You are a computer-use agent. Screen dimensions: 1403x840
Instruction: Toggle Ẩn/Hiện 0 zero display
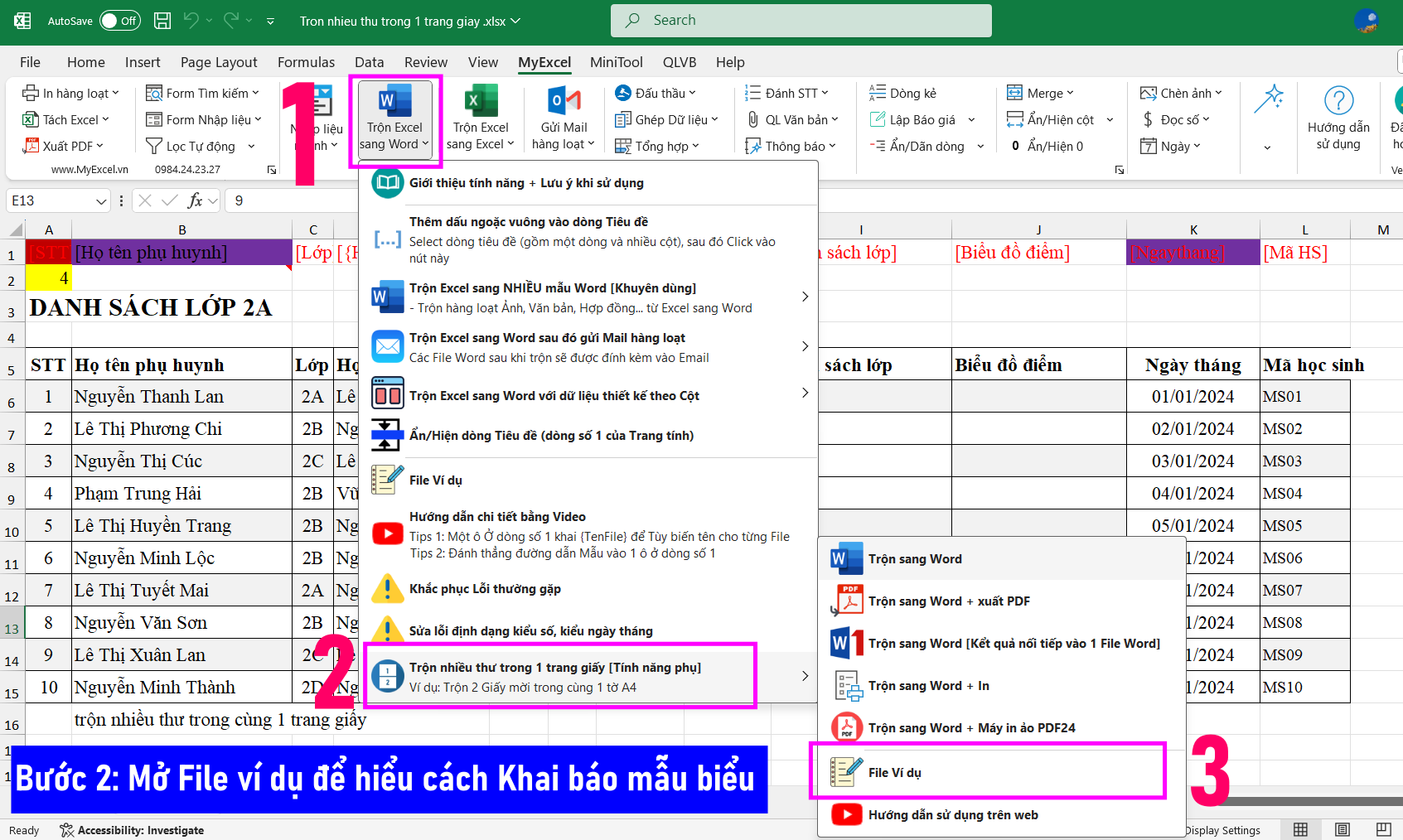pyautogui.click(x=1054, y=146)
